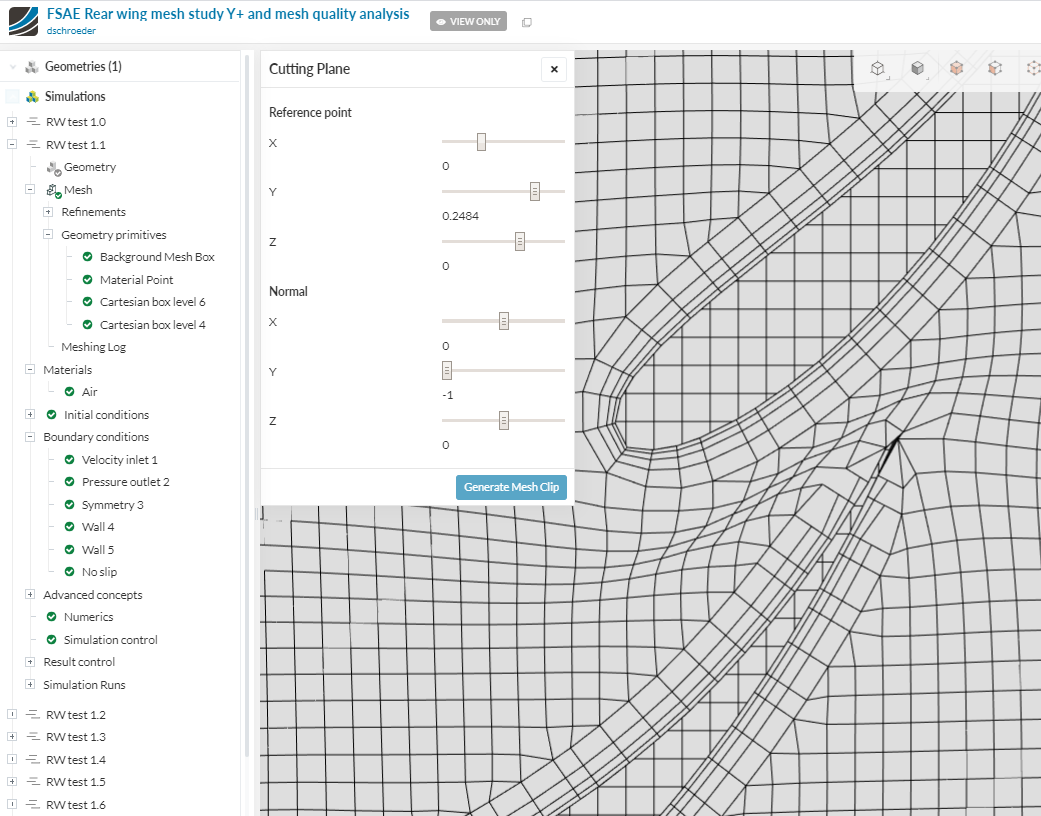
Task: Collapse the Geometry primitives node
Action: (x=48, y=234)
